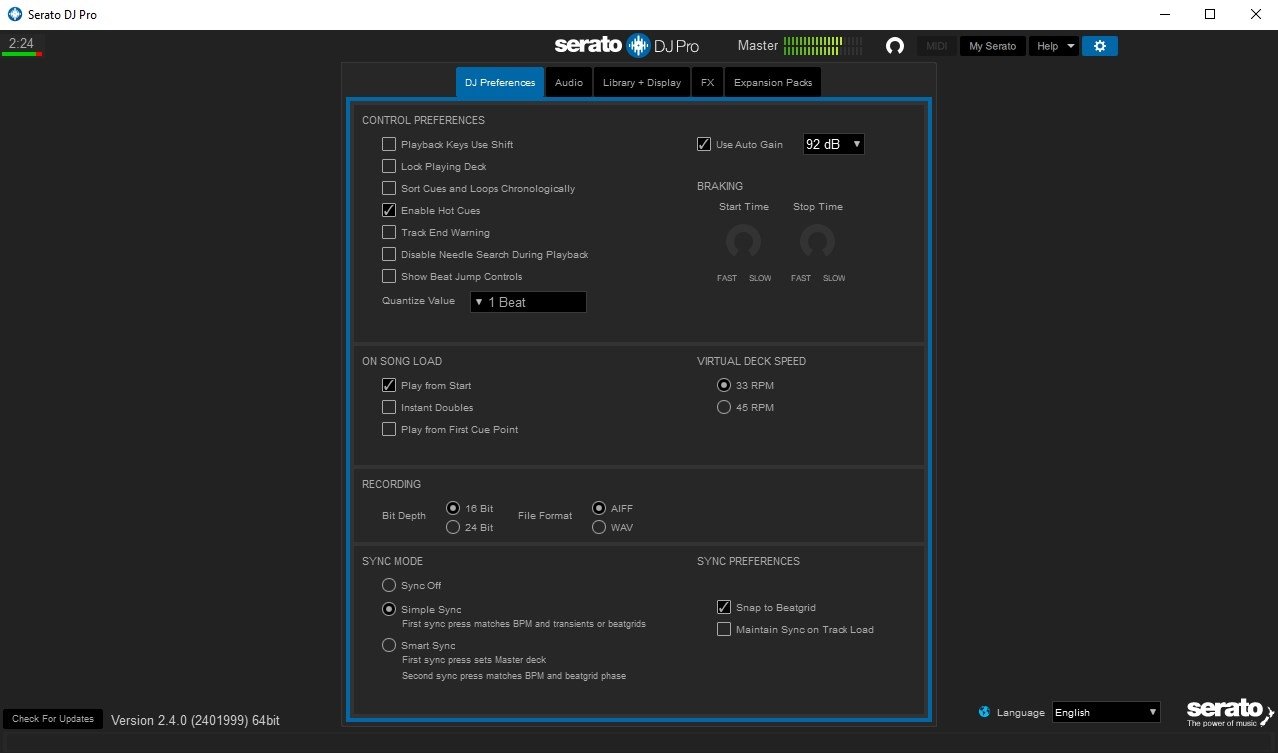Uncheck Play from Start

[x=389, y=385]
